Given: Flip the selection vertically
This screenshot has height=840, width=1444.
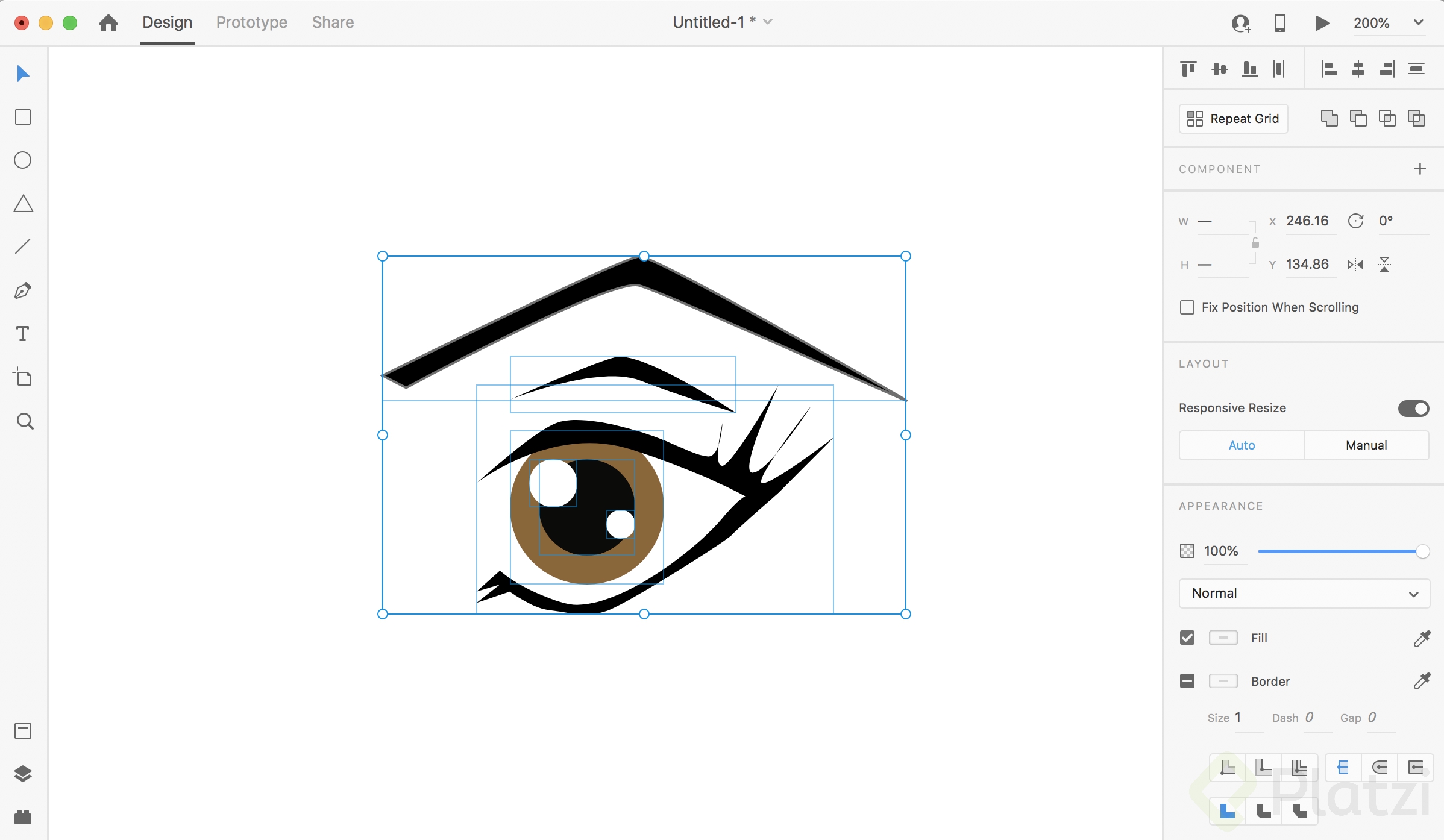Looking at the screenshot, I should 1384,264.
